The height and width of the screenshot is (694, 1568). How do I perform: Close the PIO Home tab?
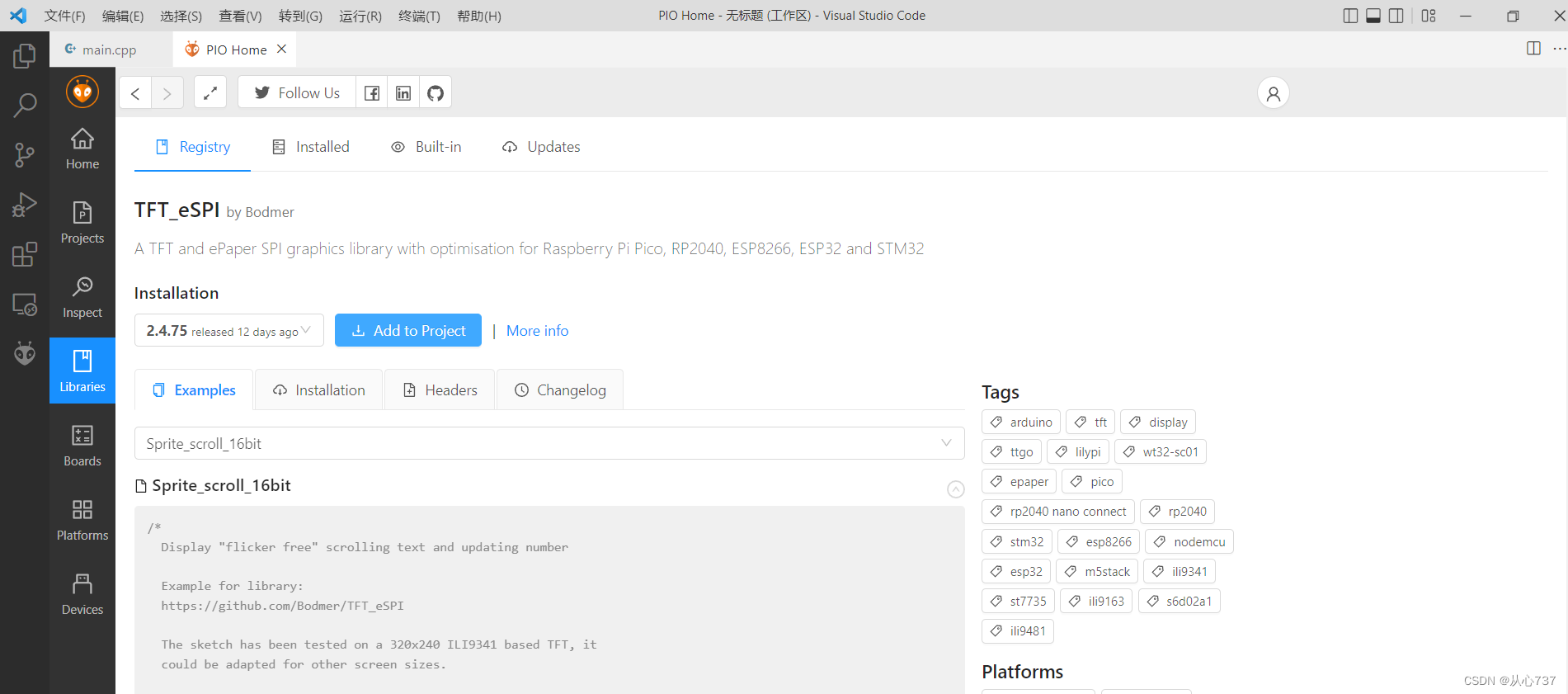[282, 49]
